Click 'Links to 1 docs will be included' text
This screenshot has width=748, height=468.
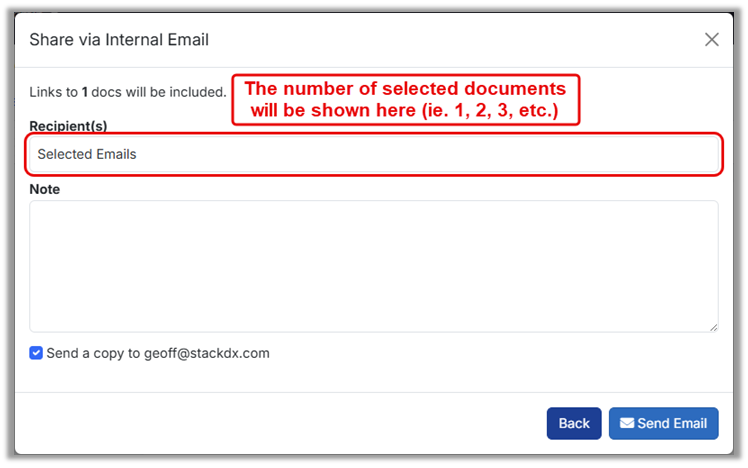click(x=128, y=92)
